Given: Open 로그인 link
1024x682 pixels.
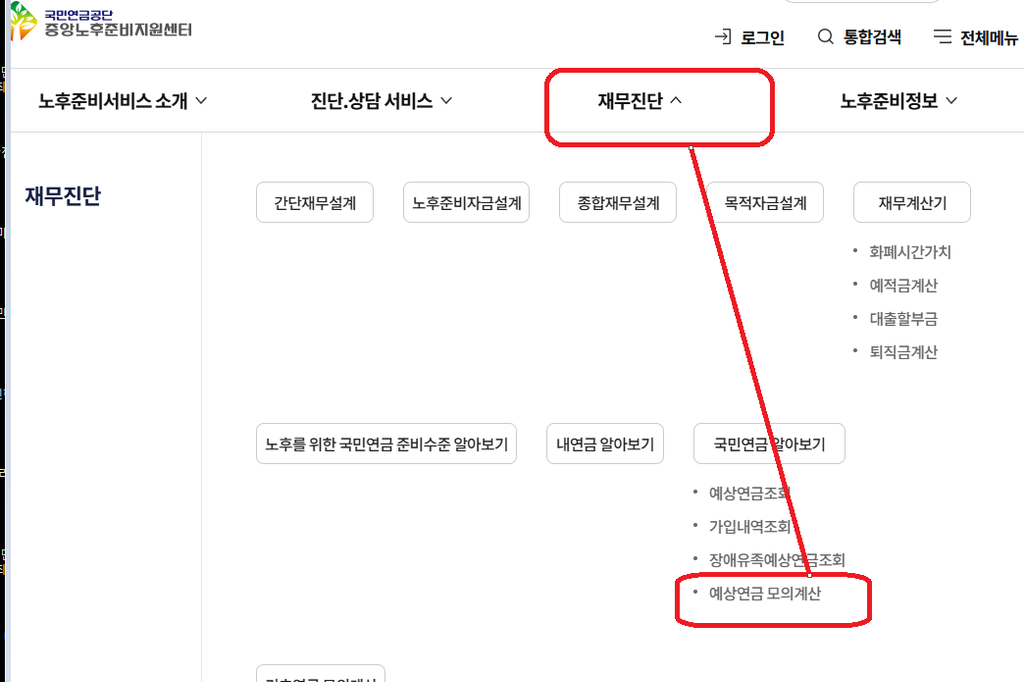Looking at the screenshot, I should coord(762,37).
